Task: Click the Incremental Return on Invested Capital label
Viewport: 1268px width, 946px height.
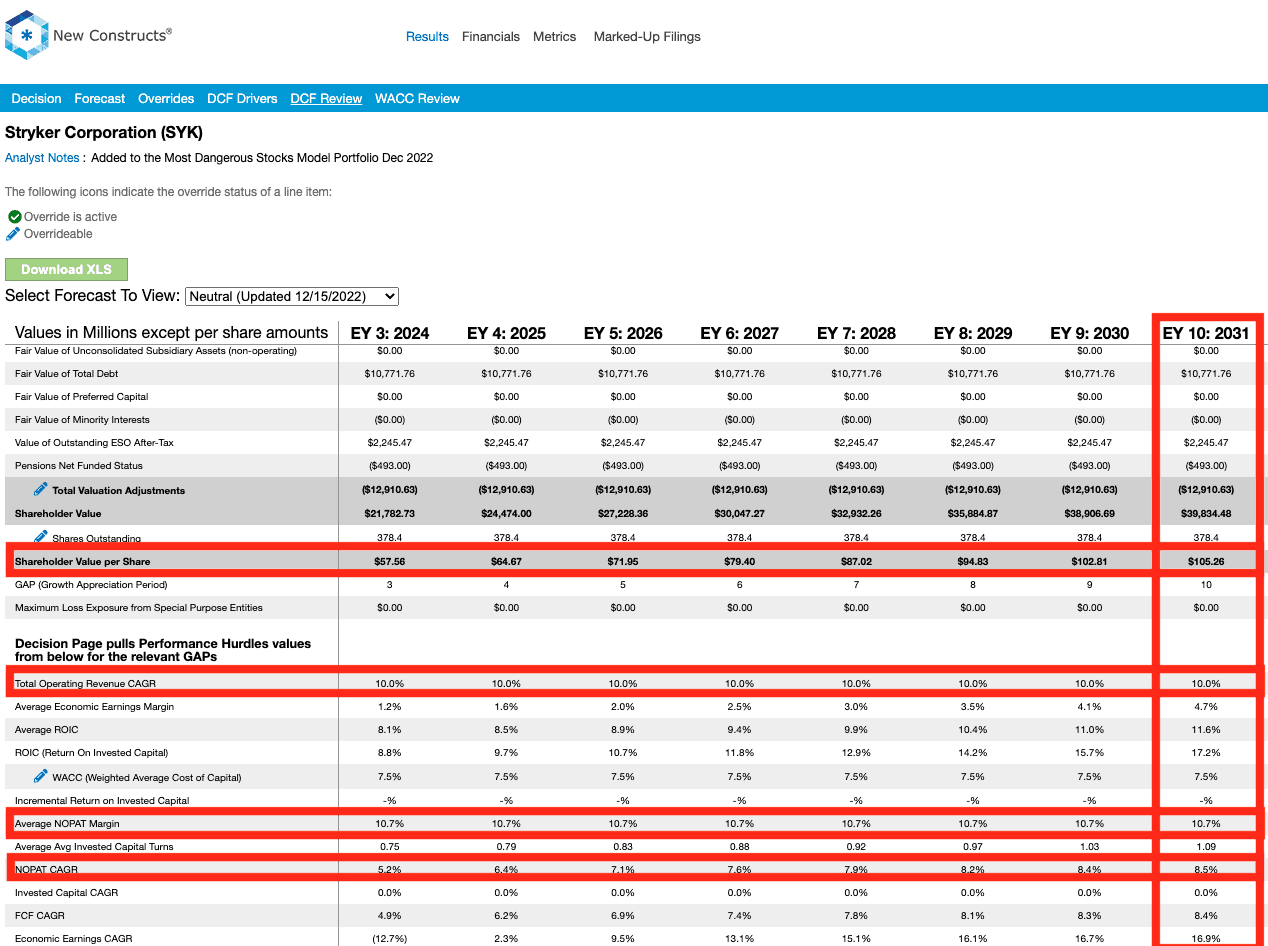Action: 102,800
